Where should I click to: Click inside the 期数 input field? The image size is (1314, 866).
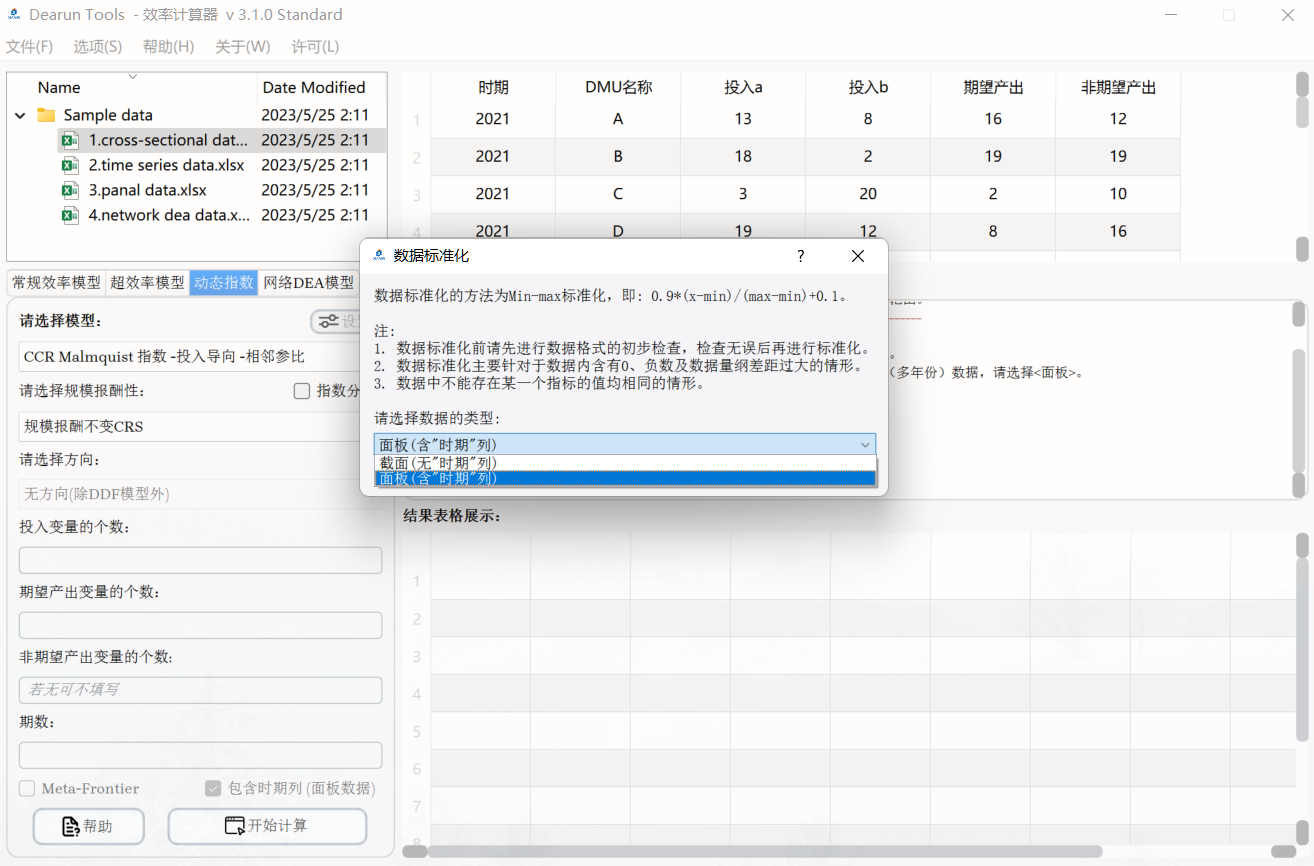[x=200, y=754]
